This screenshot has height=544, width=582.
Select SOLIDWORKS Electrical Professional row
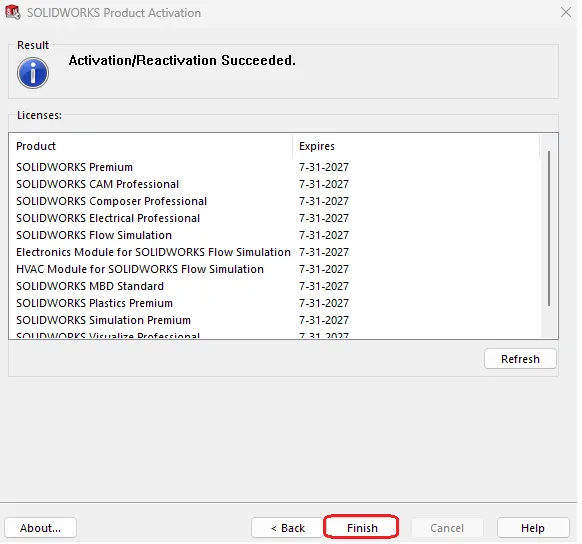[x=275, y=218]
